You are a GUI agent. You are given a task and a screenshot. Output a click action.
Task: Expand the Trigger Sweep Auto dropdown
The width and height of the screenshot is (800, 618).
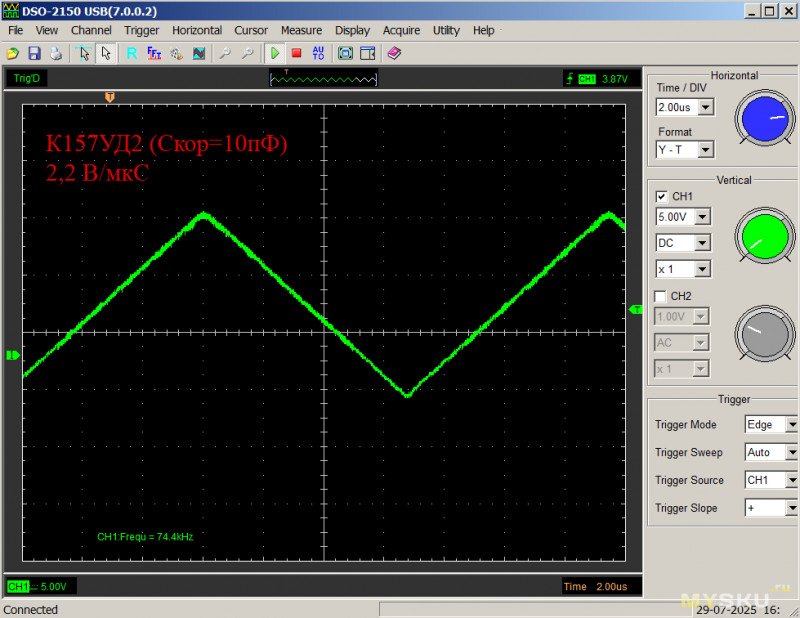coord(791,452)
